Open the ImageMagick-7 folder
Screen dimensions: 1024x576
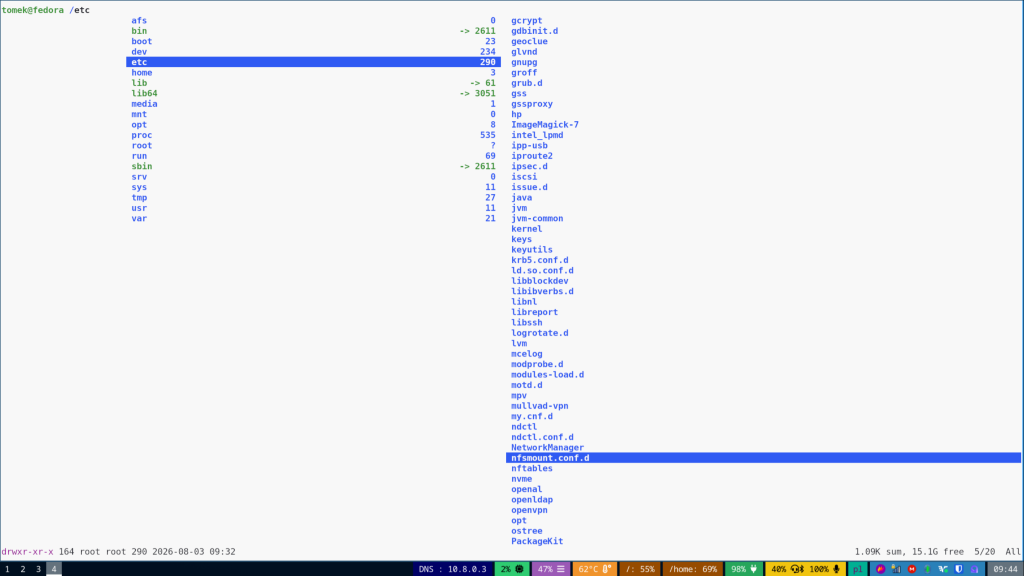click(545, 125)
